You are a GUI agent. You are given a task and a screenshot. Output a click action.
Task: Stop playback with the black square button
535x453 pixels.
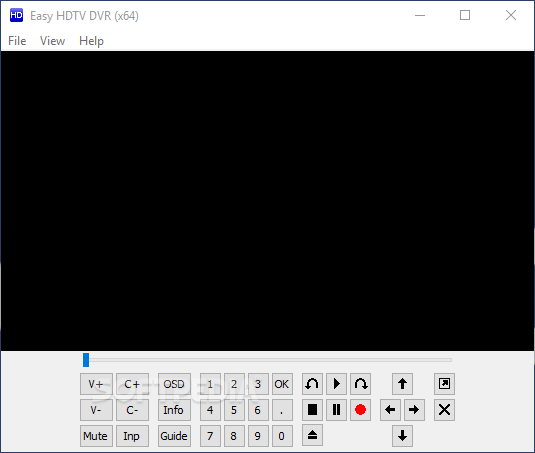(312, 410)
